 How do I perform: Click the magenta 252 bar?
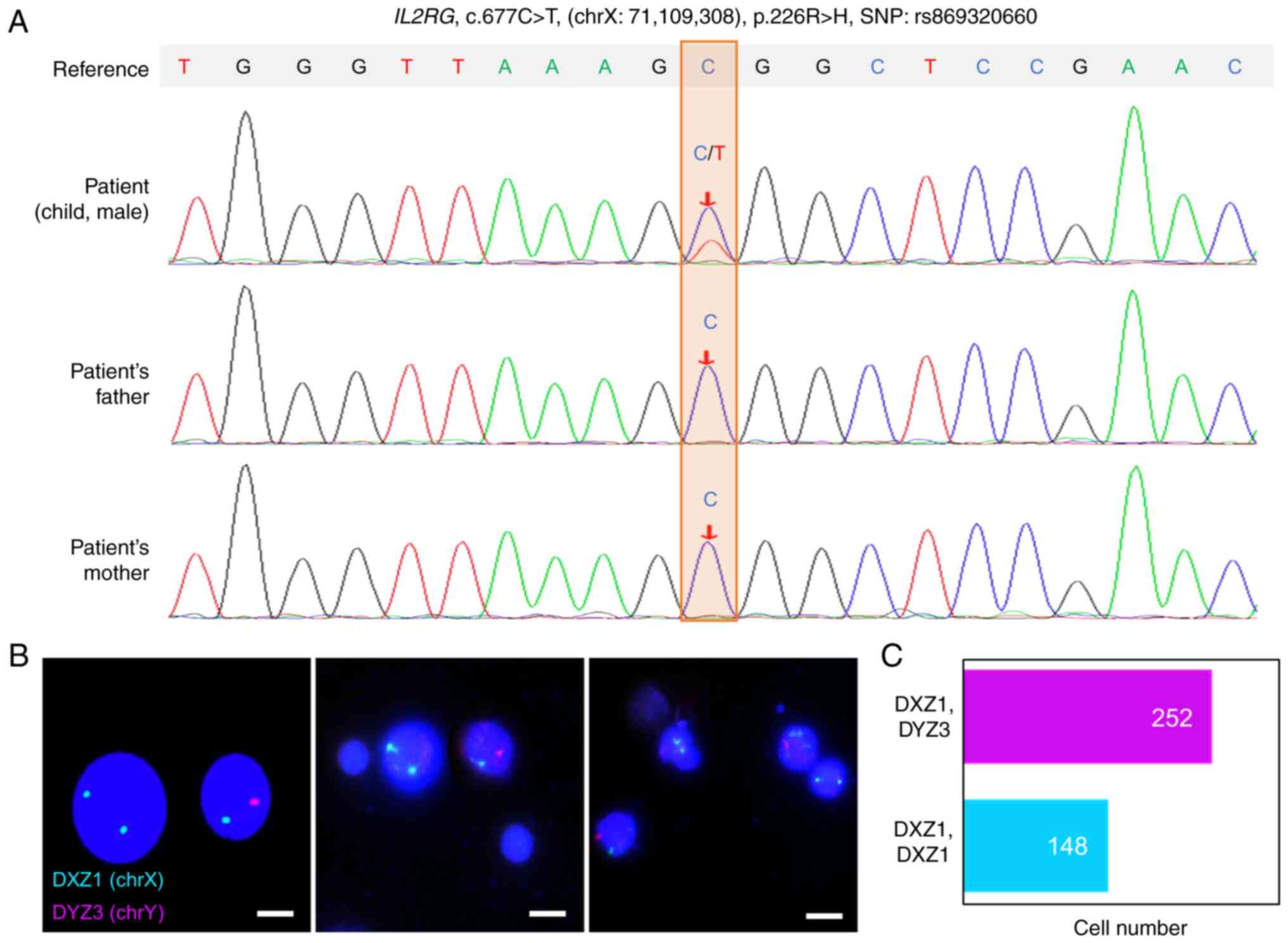click(1086, 716)
